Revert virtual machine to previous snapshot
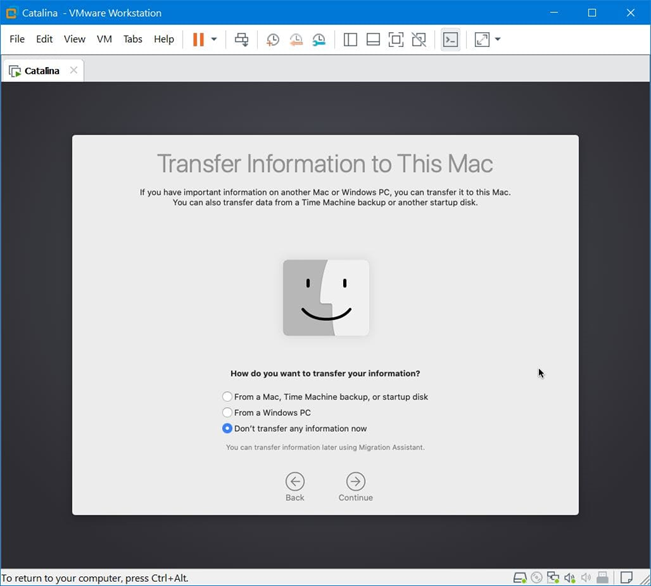Image resolution: width=651 pixels, height=586 pixels. click(x=296, y=39)
